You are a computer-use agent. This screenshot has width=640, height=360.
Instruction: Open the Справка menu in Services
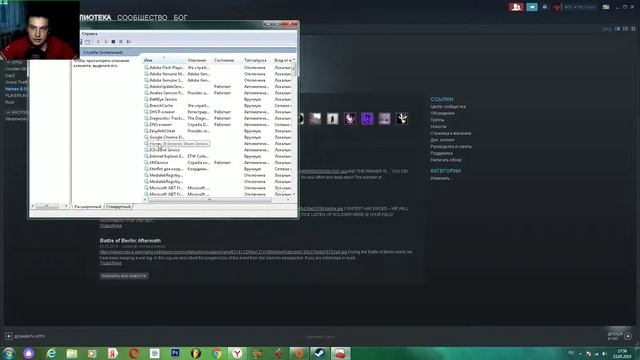(89, 33)
